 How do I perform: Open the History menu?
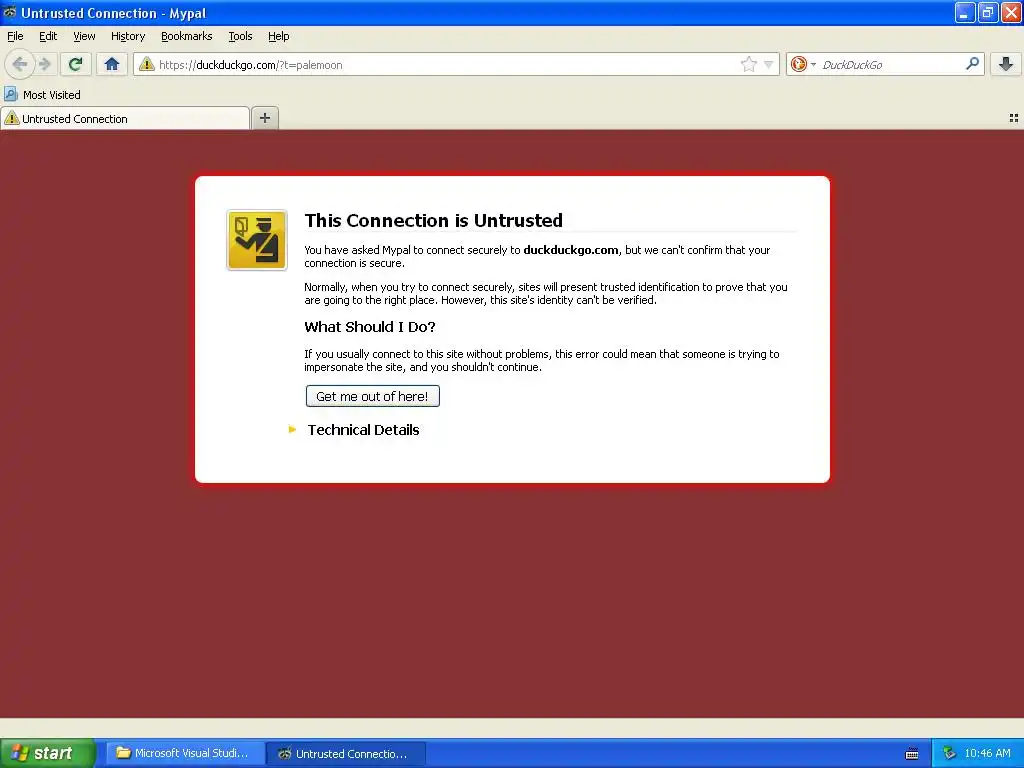128,37
